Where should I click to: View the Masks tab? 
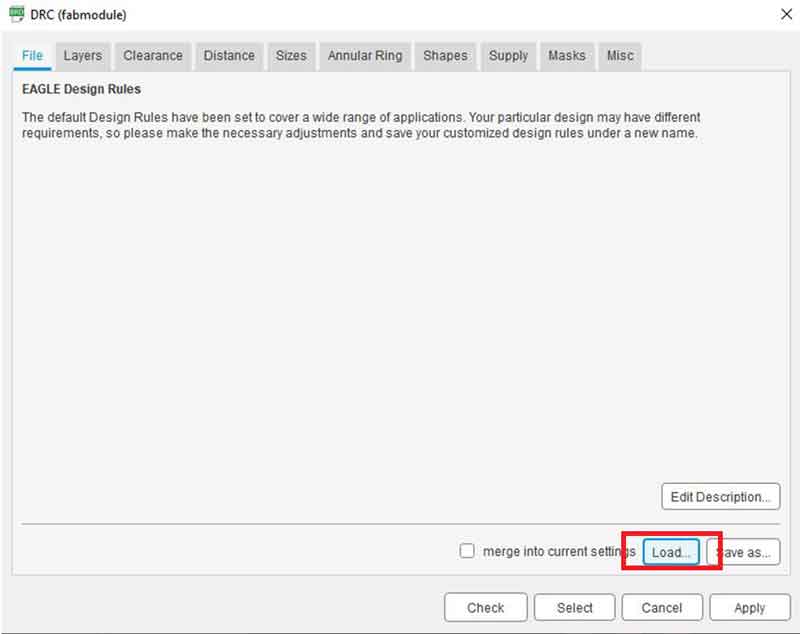(566, 56)
